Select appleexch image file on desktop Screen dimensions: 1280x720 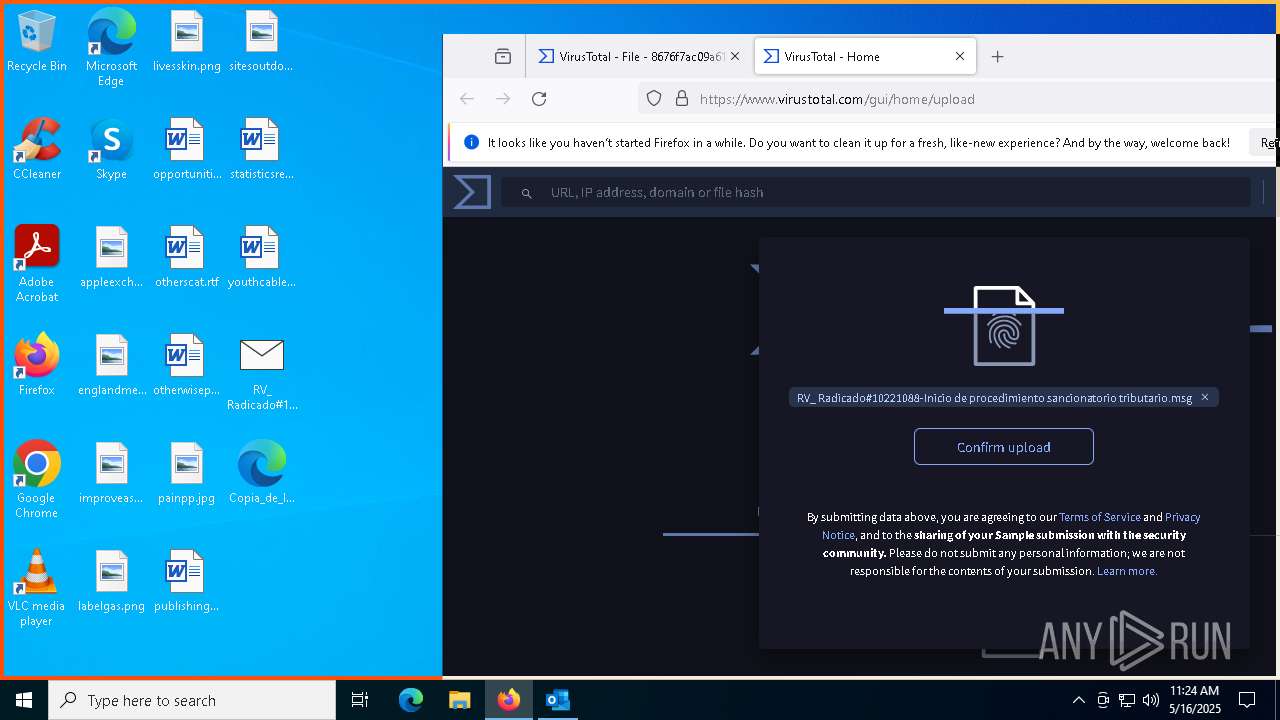point(111,258)
